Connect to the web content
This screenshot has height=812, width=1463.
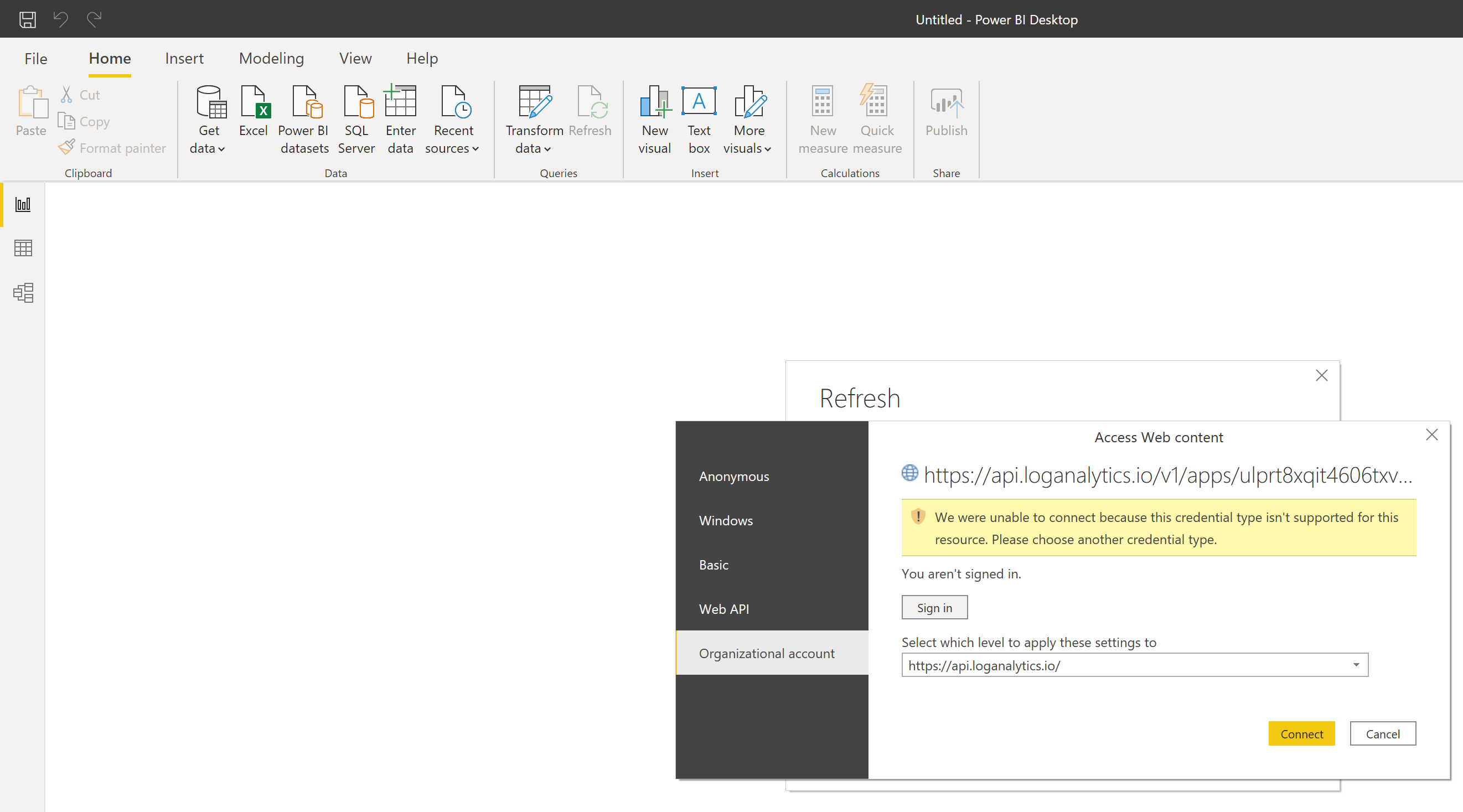coord(1302,733)
